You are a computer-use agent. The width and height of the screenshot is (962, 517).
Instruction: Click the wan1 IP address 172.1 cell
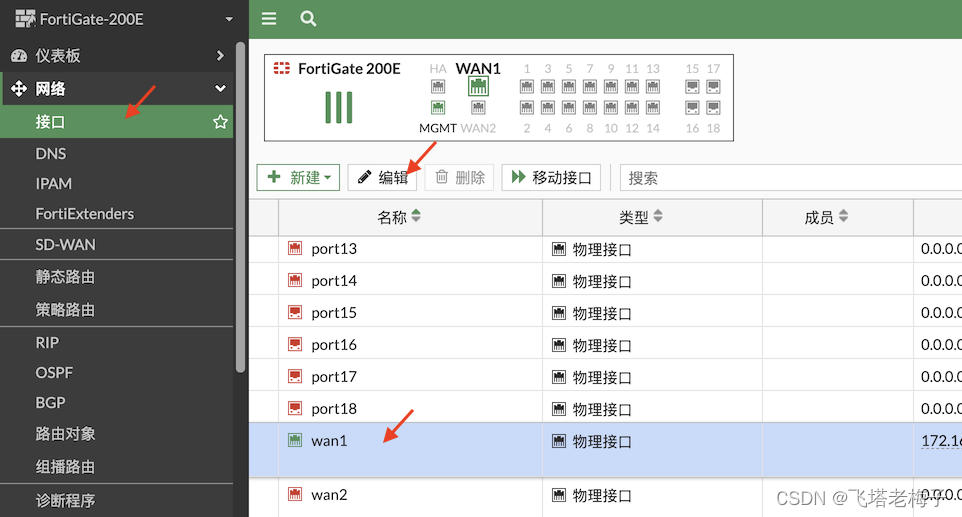click(941, 440)
